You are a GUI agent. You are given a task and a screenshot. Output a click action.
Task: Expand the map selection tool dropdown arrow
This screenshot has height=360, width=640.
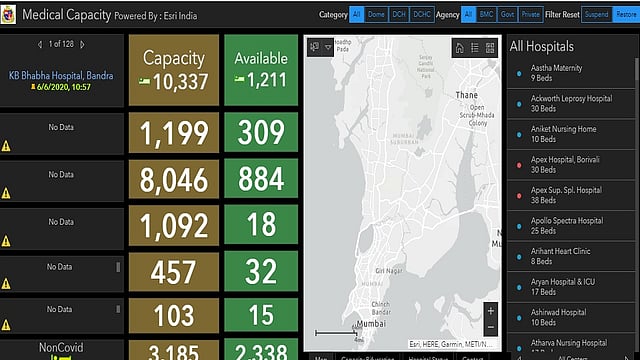click(328, 47)
